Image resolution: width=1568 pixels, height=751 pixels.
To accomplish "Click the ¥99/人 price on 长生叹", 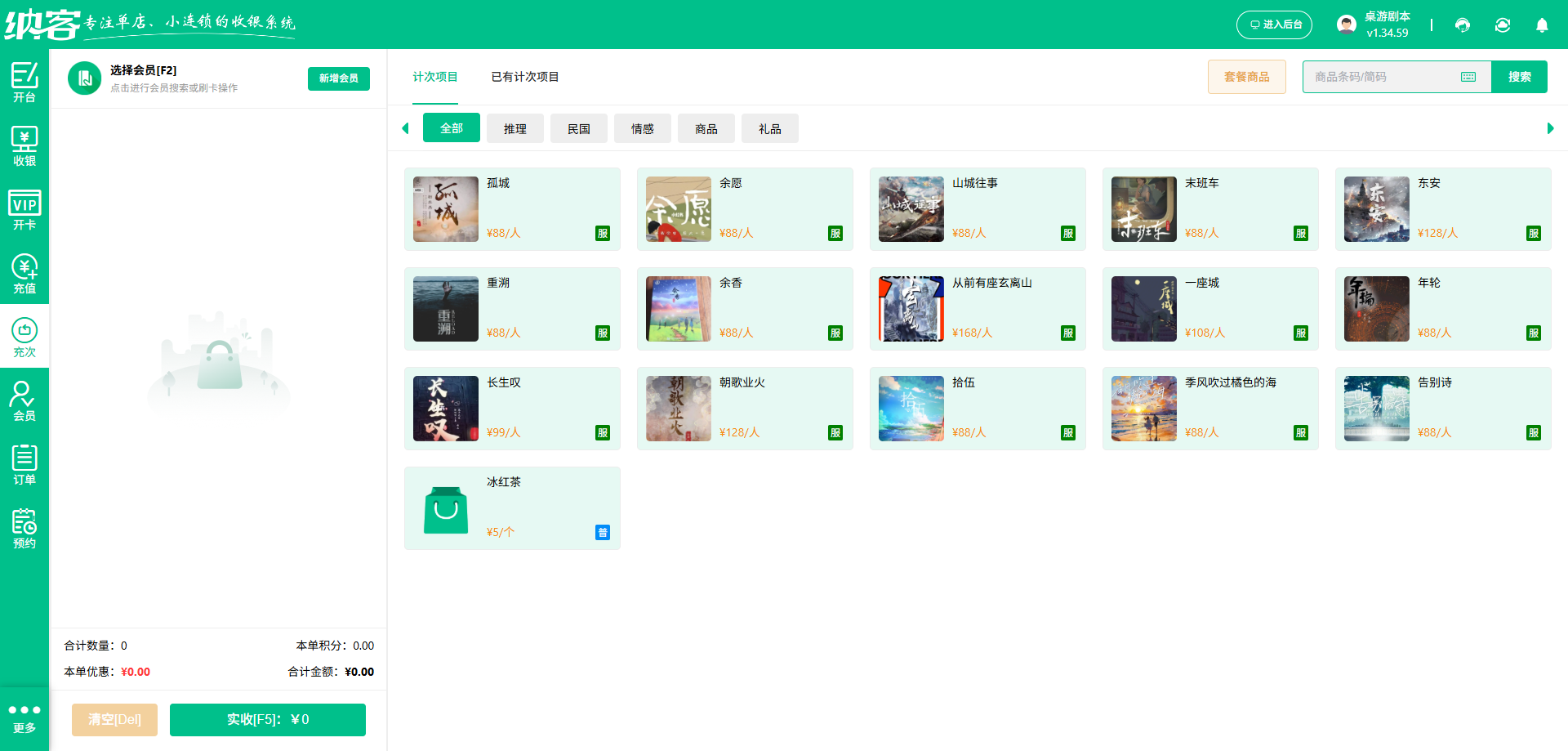I will click(x=503, y=432).
